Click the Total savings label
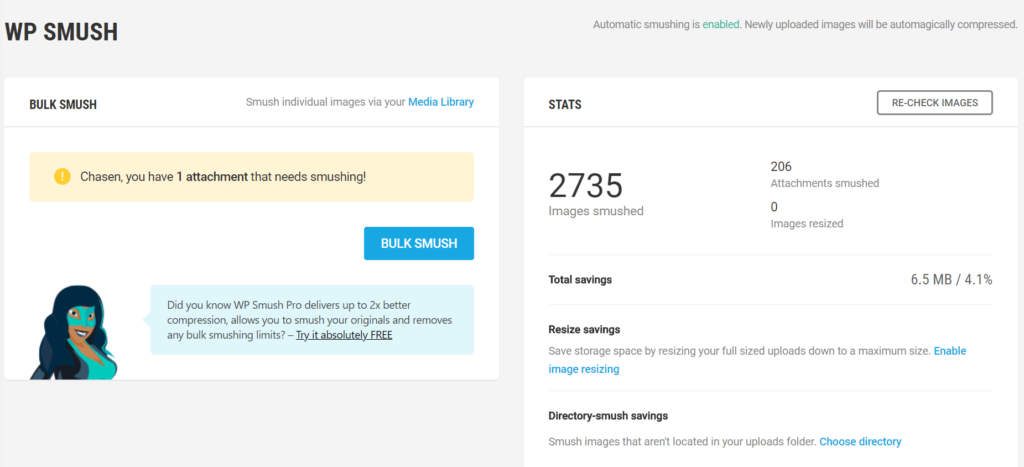This screenshot has height=467, width=1024. tap(580, 280)
